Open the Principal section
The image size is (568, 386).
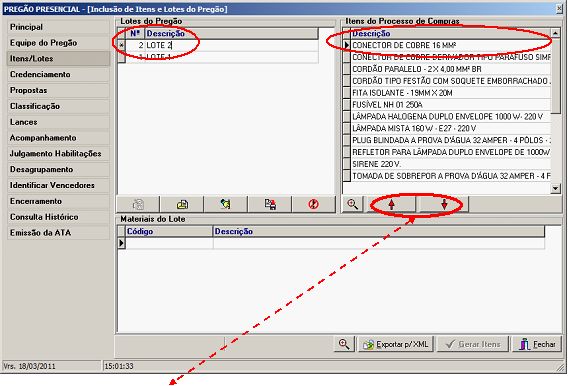(58, 27)
